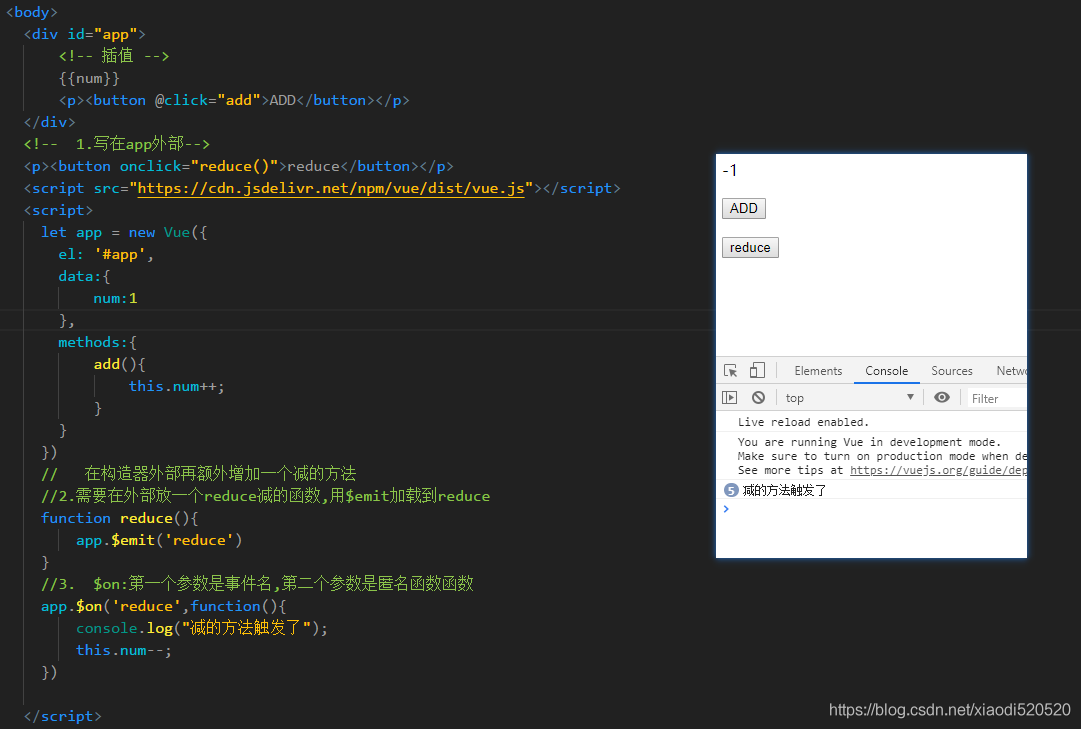The width and height of the screenshot is (1081, 729).
Task: Click the reduce button on the page
Action: tap(750, 248)
